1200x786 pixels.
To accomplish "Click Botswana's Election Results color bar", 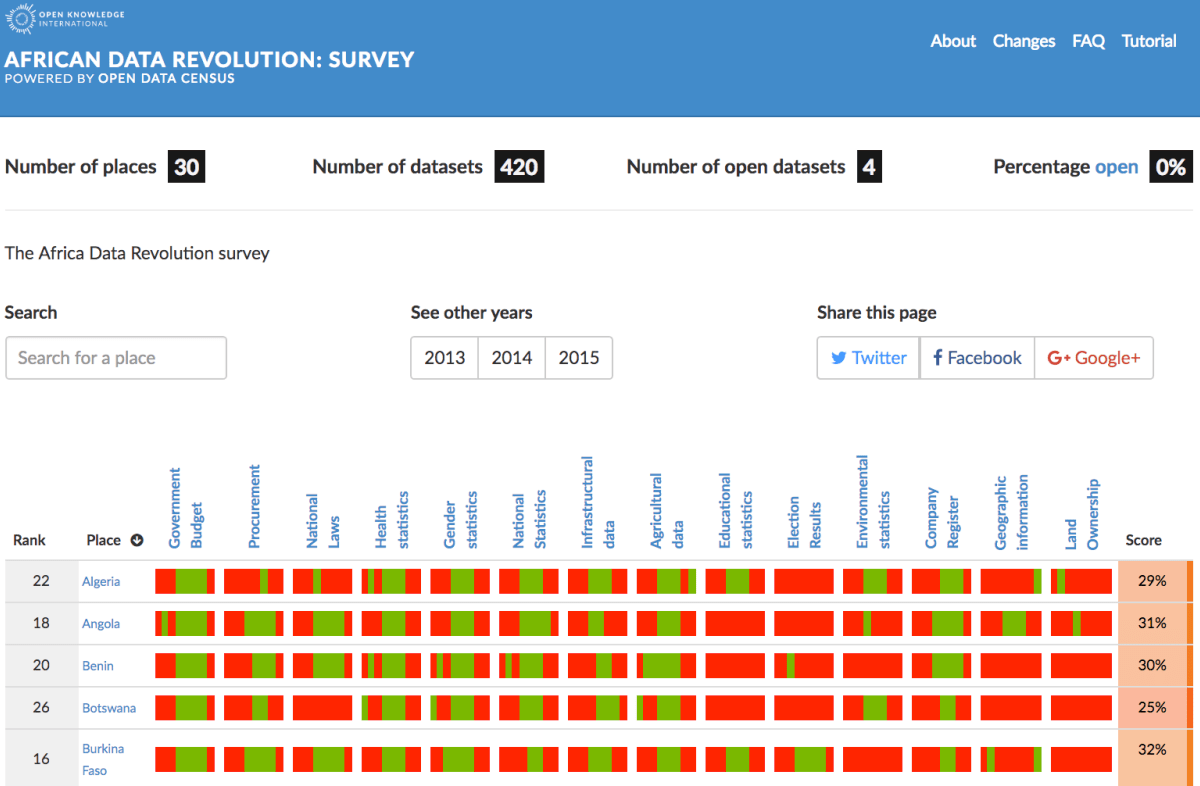I will click(804, 708).
